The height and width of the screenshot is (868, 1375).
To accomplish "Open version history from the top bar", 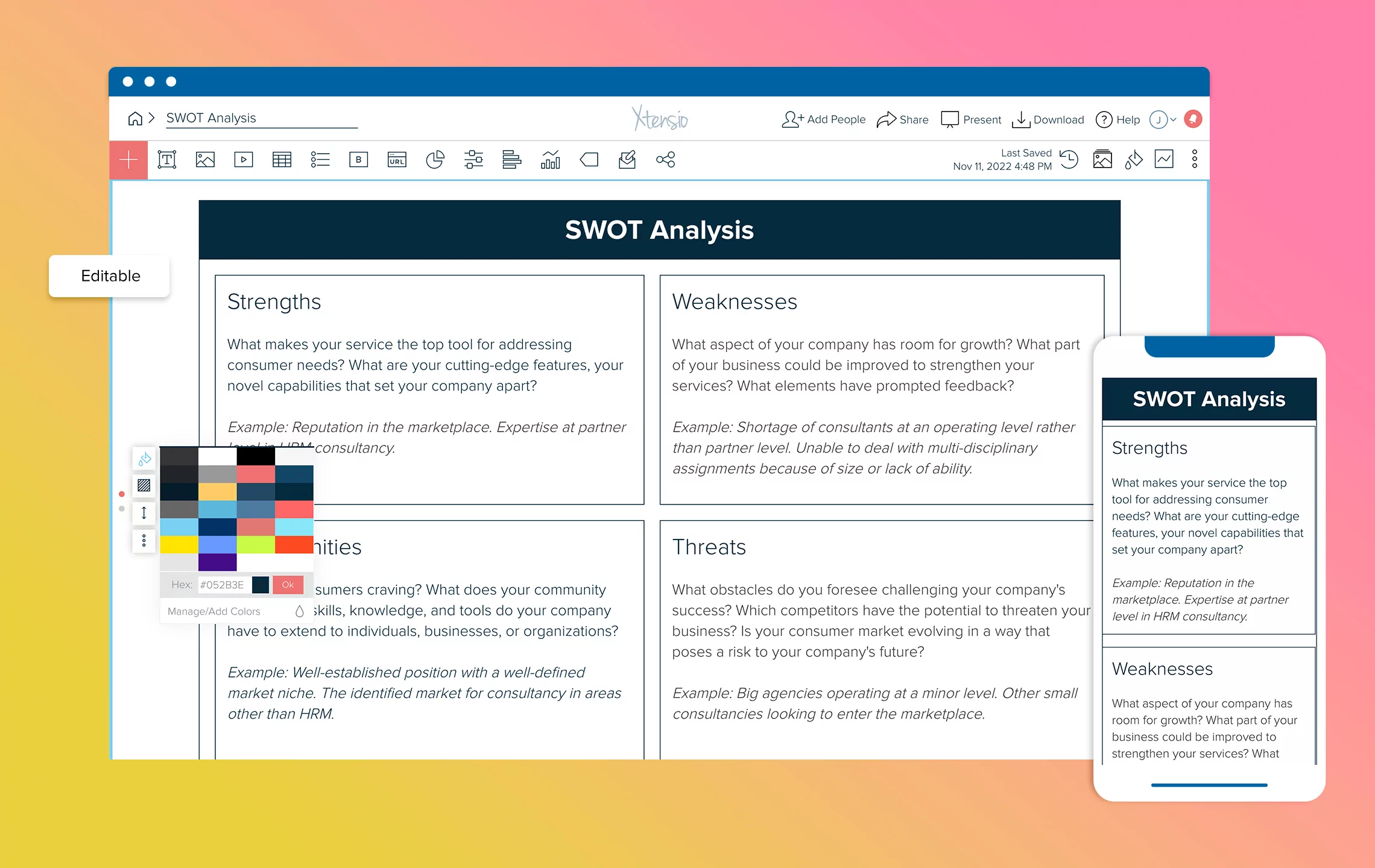I will coord(1070,159).
